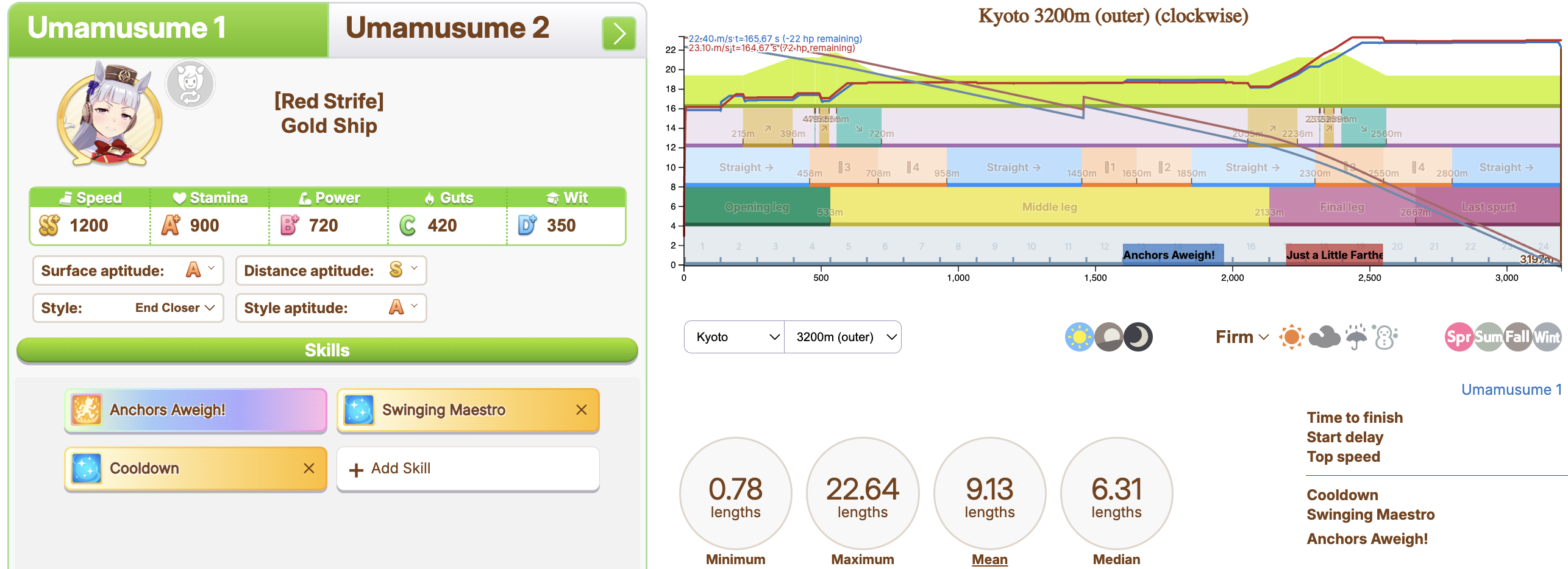The image size is (1568, 569).
Task: Select the evening time-of-day icon
Action: coord(1109,337)
